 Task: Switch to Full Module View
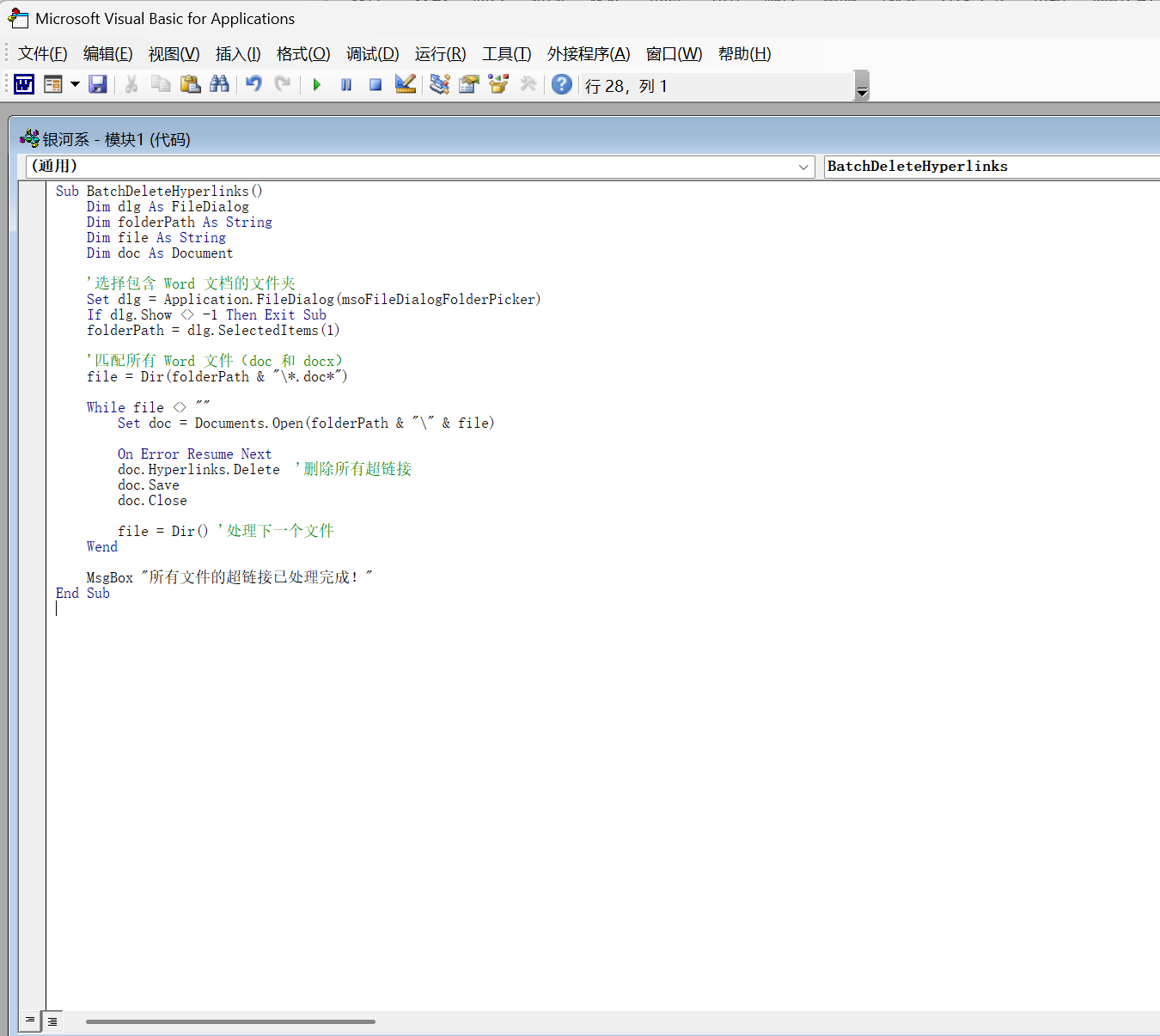pyautogui.click(x=52, y=1021)
